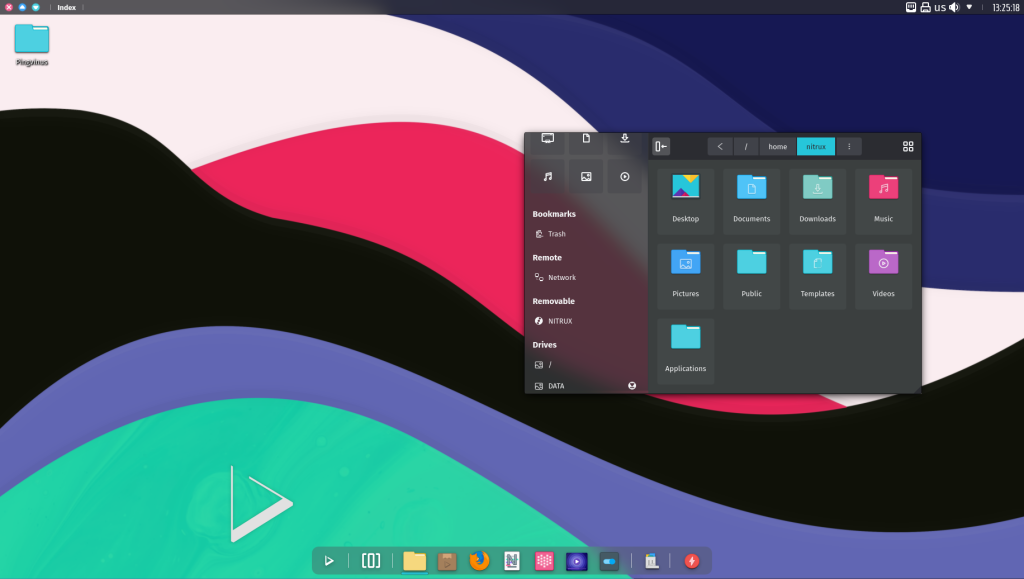Launch the media player in dock
The height and width of the screenshot is (579, 1024).
tap(576, 561)
